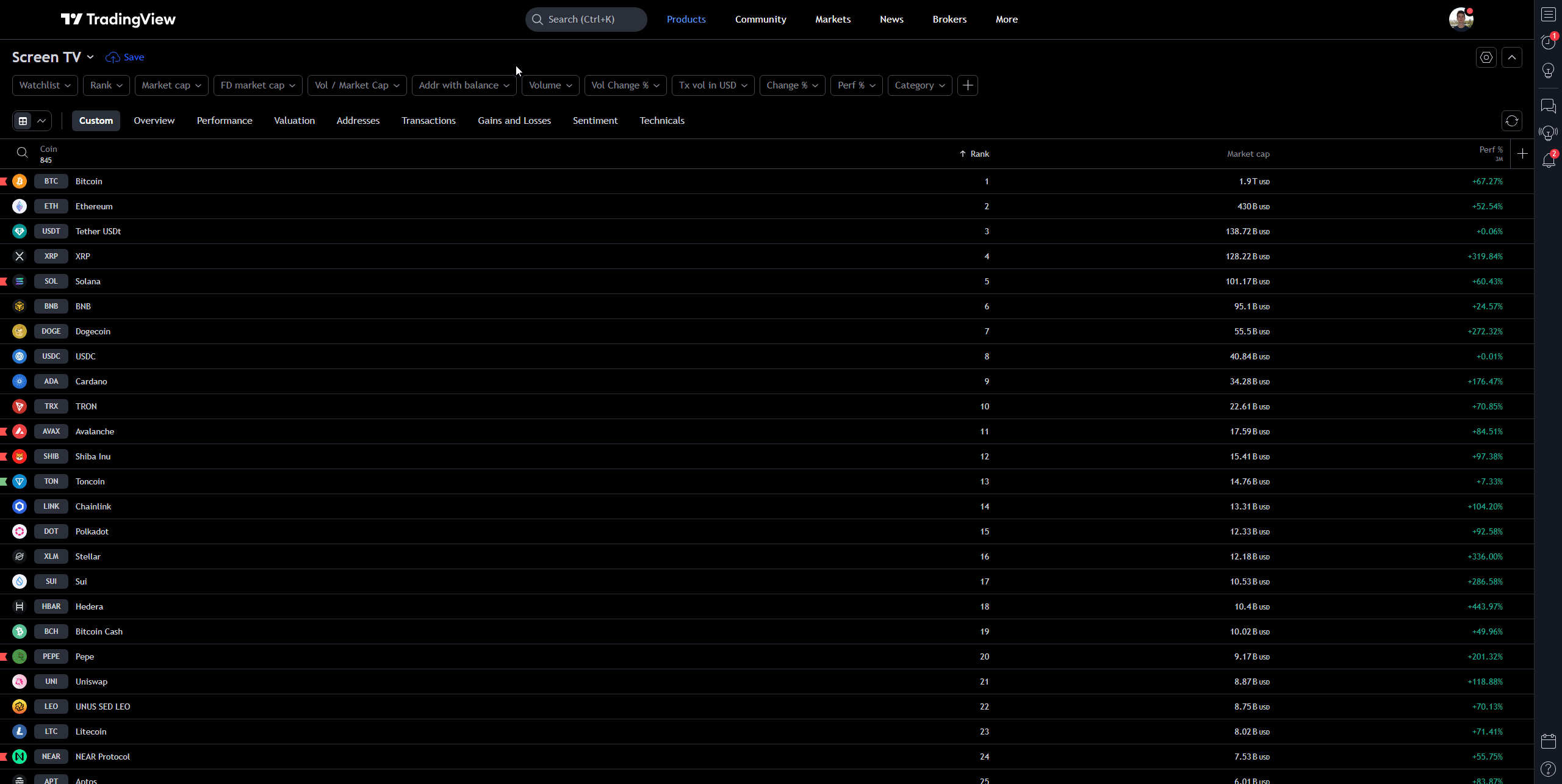Open the user profile avatar
1562x784 pixels.
click(1461, 19)
